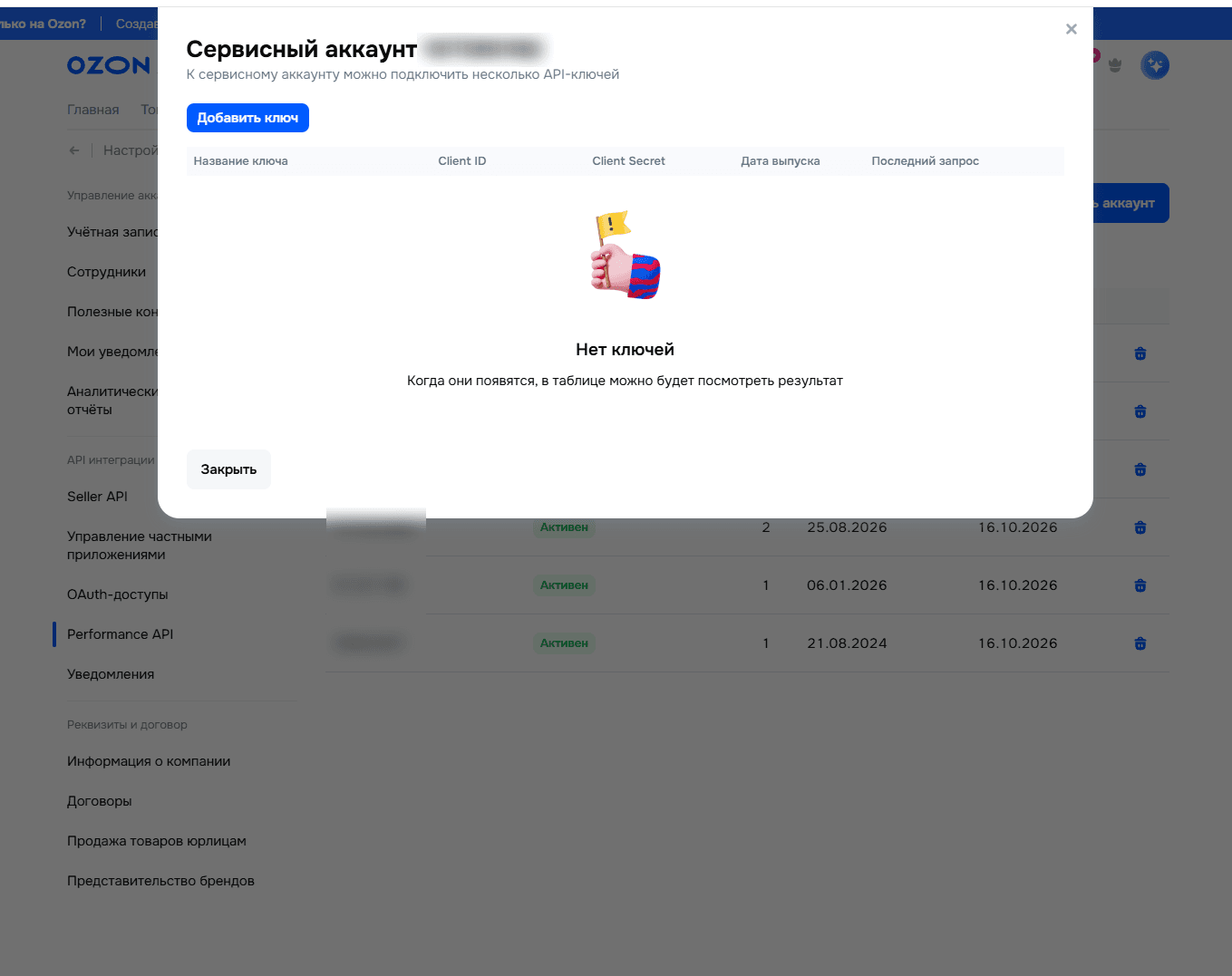Open Продажа товаров юрлицам page
1232x976 pixels.
click(157, 841)
